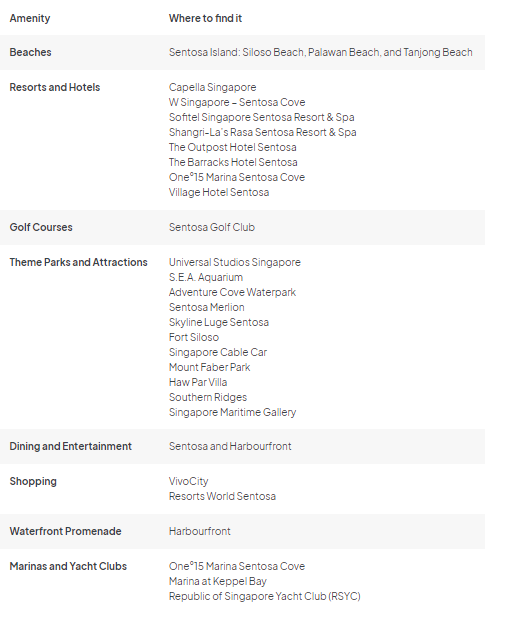This screenshot has width=514, height=618.
Task: Select the Beaches row label
Action: click(x=30, y=52)
